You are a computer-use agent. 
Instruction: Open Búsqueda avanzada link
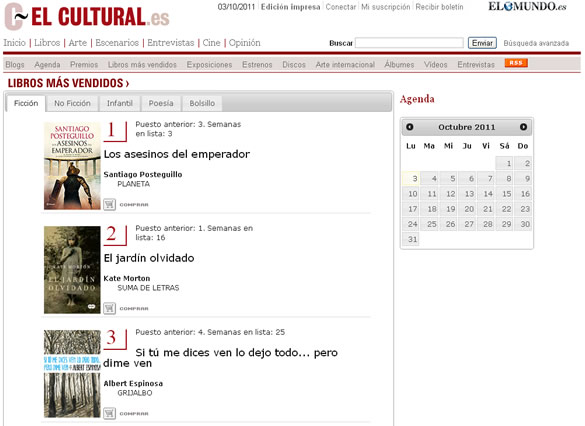(x=536, y=43)
